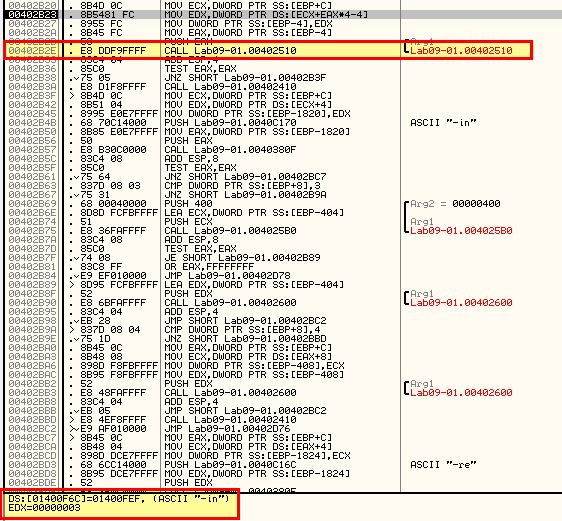Viewport: 562px width, 521px height.
Task: Click the EDX=00000003 info line
Action: coord(44,508)
